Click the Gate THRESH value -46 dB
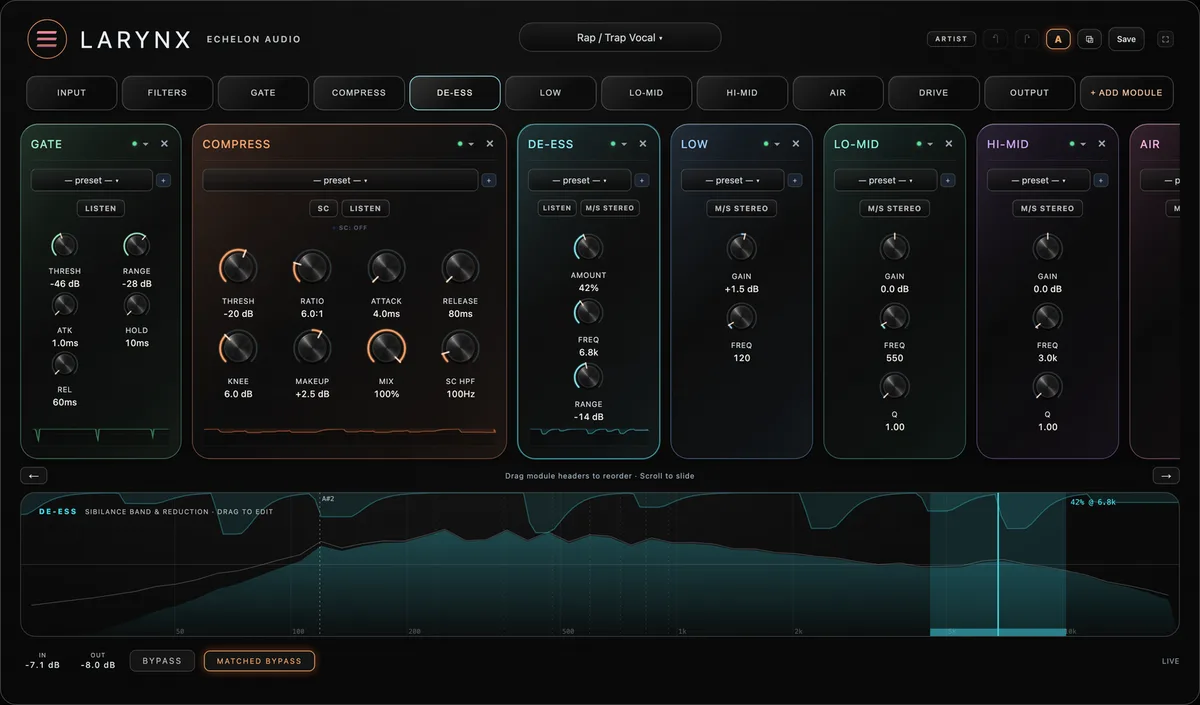The image size is (1200, 705). click(x=65, y=284)
